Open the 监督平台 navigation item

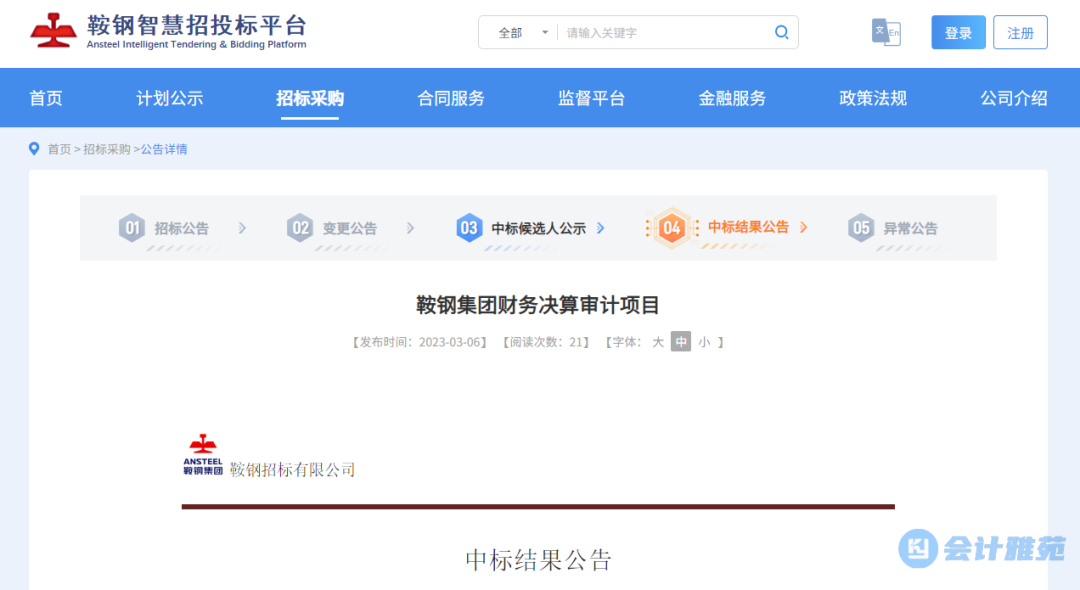(591, 98)
